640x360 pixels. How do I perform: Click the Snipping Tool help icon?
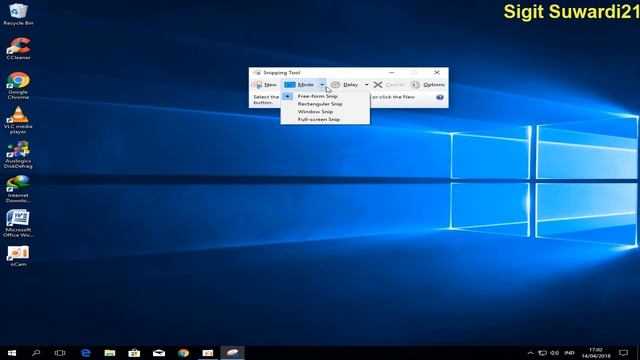coord(440,97)
